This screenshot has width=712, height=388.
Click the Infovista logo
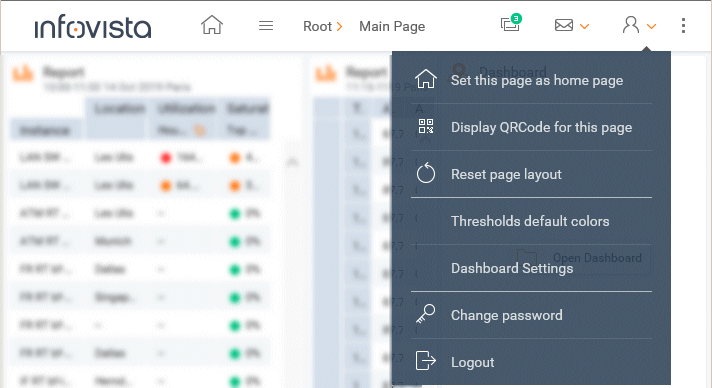tap(93, 27)
